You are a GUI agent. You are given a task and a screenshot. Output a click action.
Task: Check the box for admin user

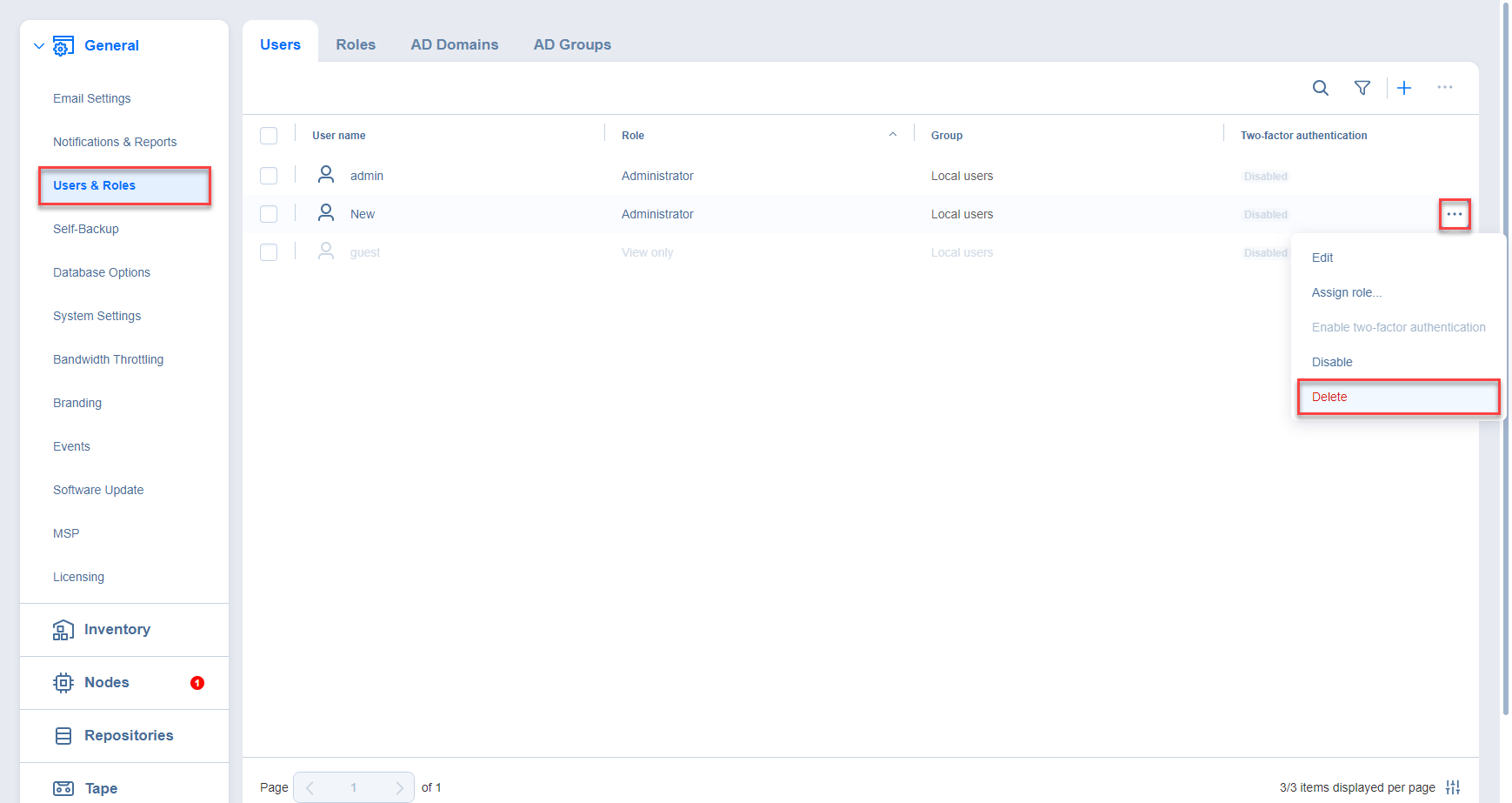pos(269,176)
